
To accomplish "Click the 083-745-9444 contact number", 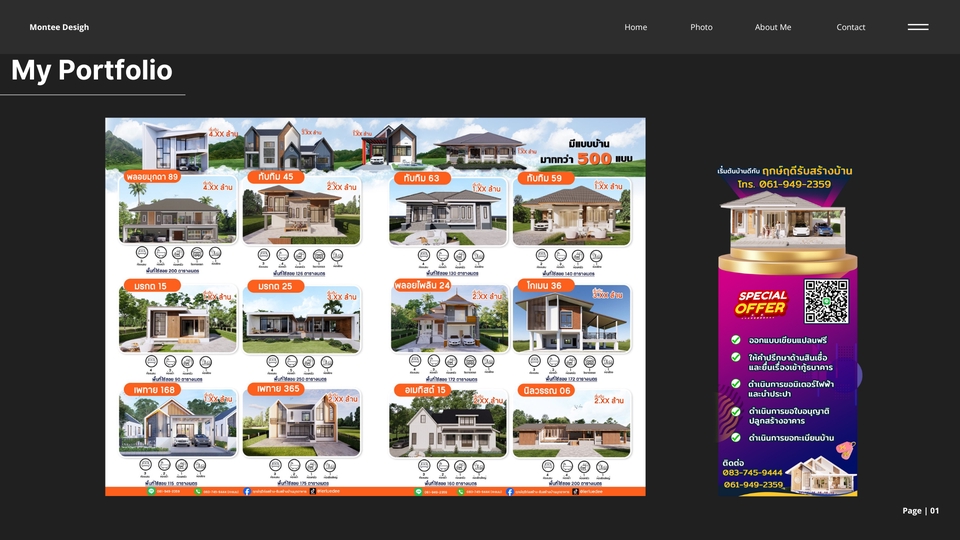I will coord(752,473).
